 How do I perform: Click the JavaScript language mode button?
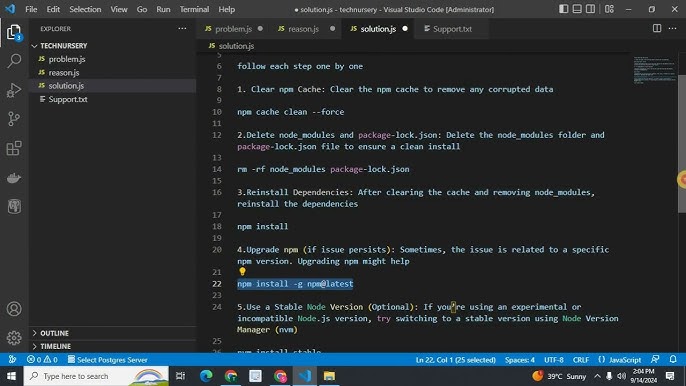tap(620, 360)
